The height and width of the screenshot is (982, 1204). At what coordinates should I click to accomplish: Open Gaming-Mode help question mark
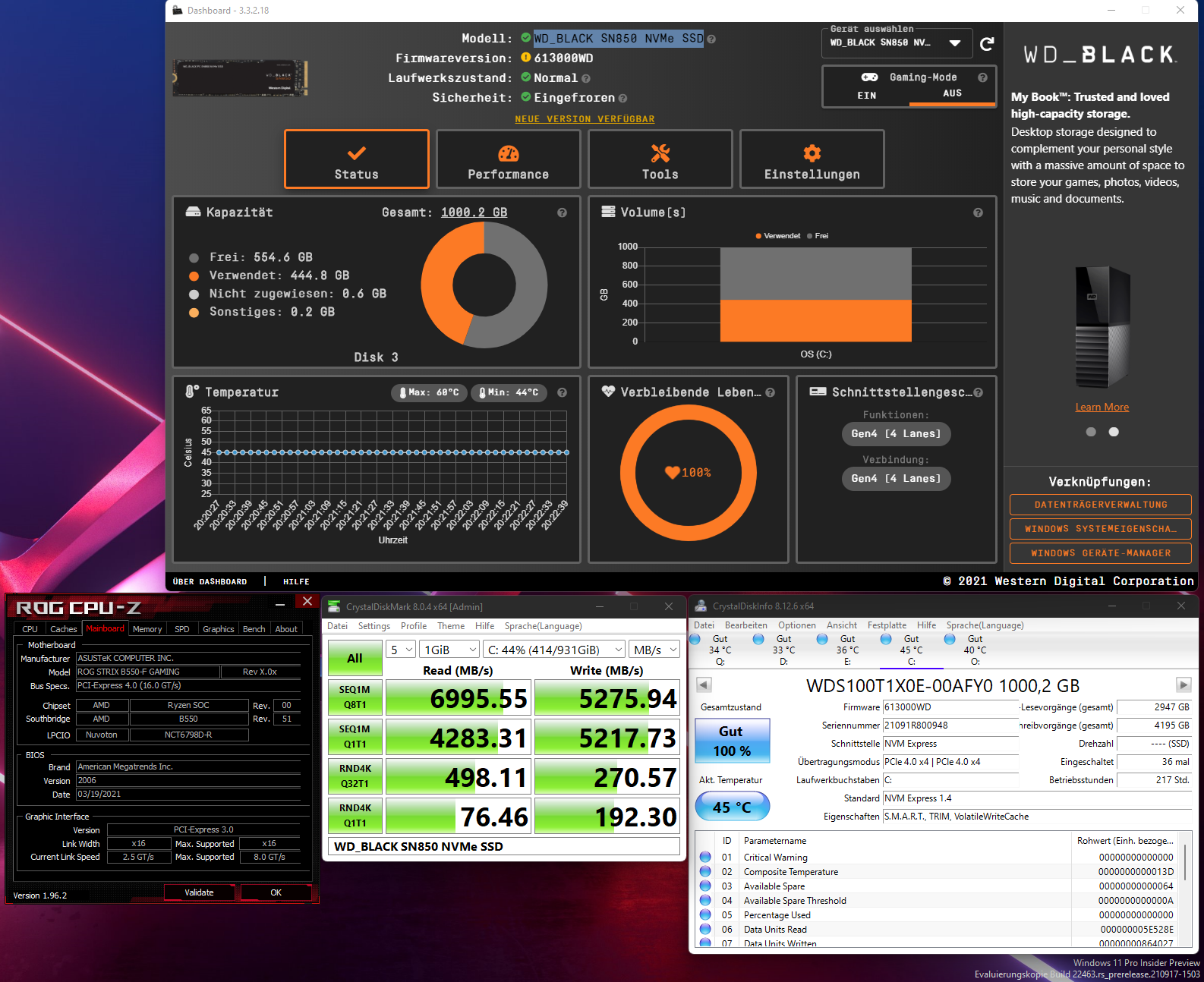(x=982, y=77)
